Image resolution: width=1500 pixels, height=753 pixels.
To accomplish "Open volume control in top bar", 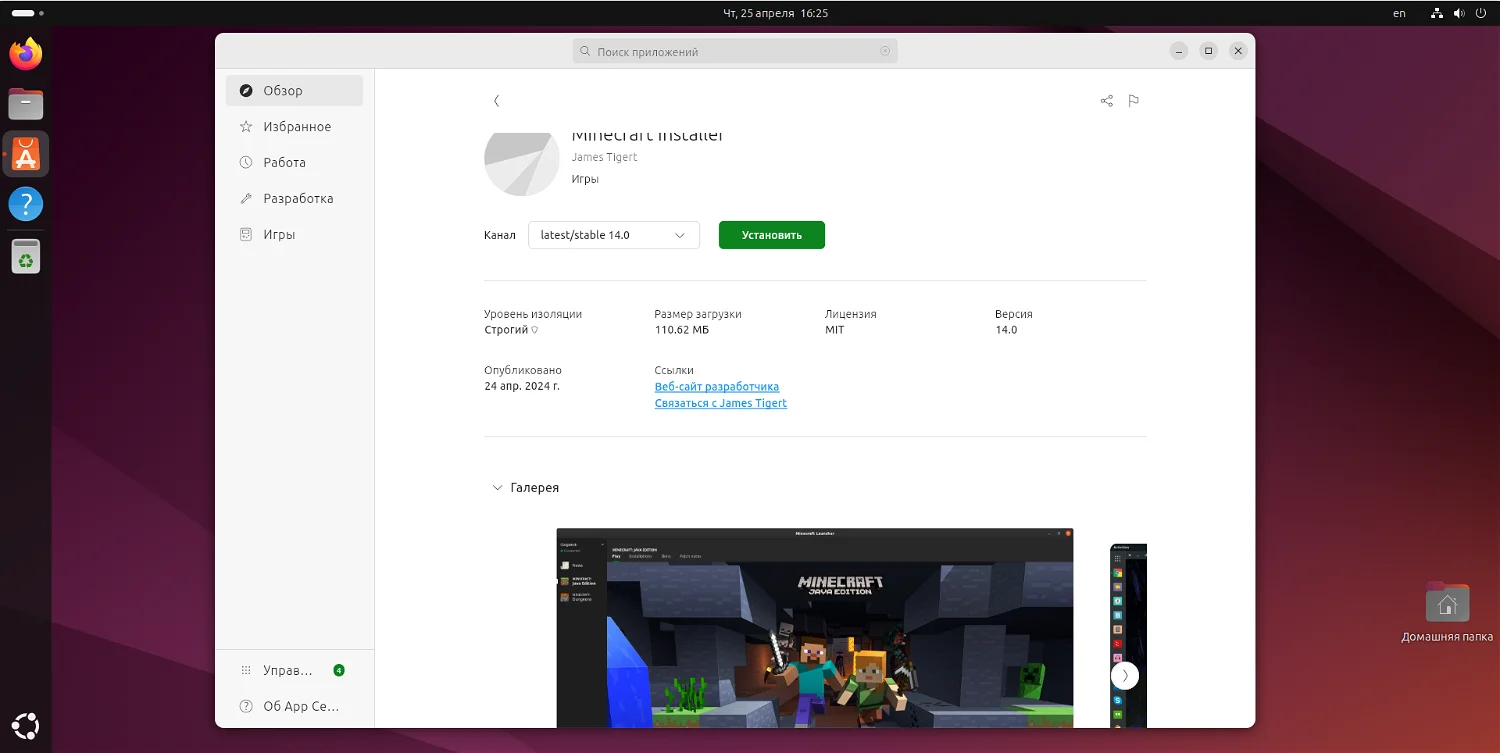I will [x=1459, y=13].
